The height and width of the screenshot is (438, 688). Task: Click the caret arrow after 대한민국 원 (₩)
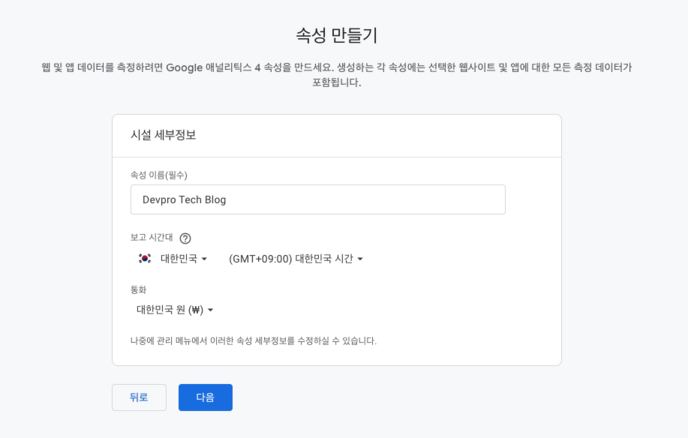point(211,311)
